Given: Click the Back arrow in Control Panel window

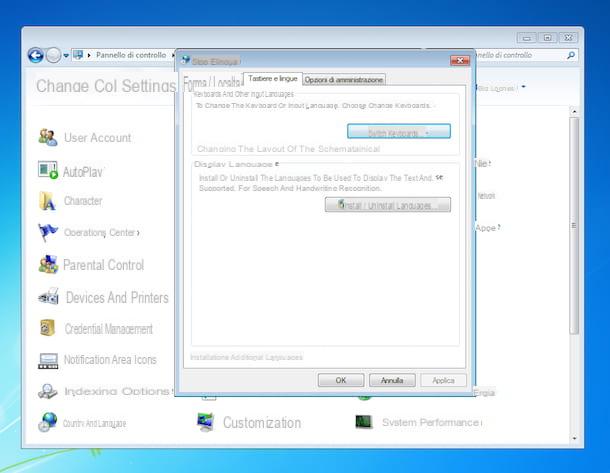Looking at the screenshot, I should (x=35, y=55).
